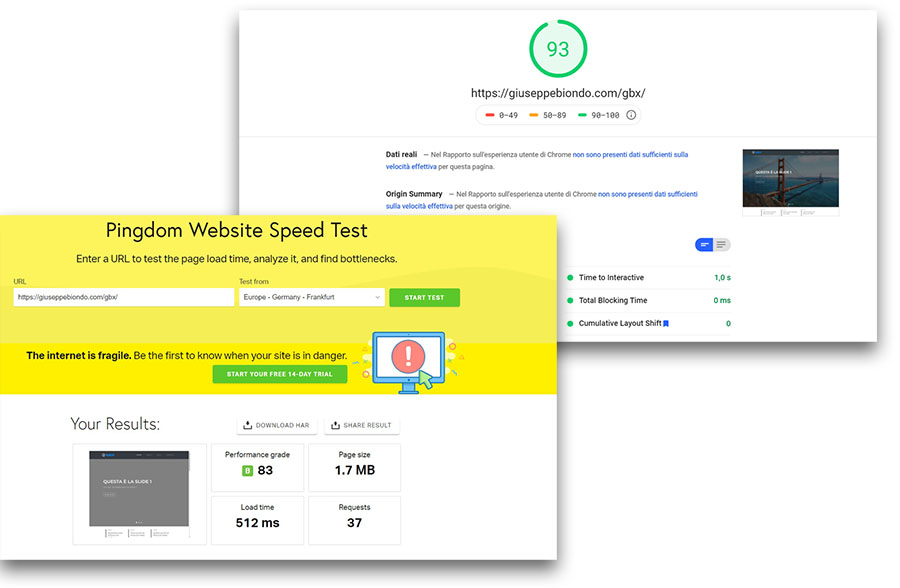
Task: Click the download icon on Download HAR
Action: [248, 425]
